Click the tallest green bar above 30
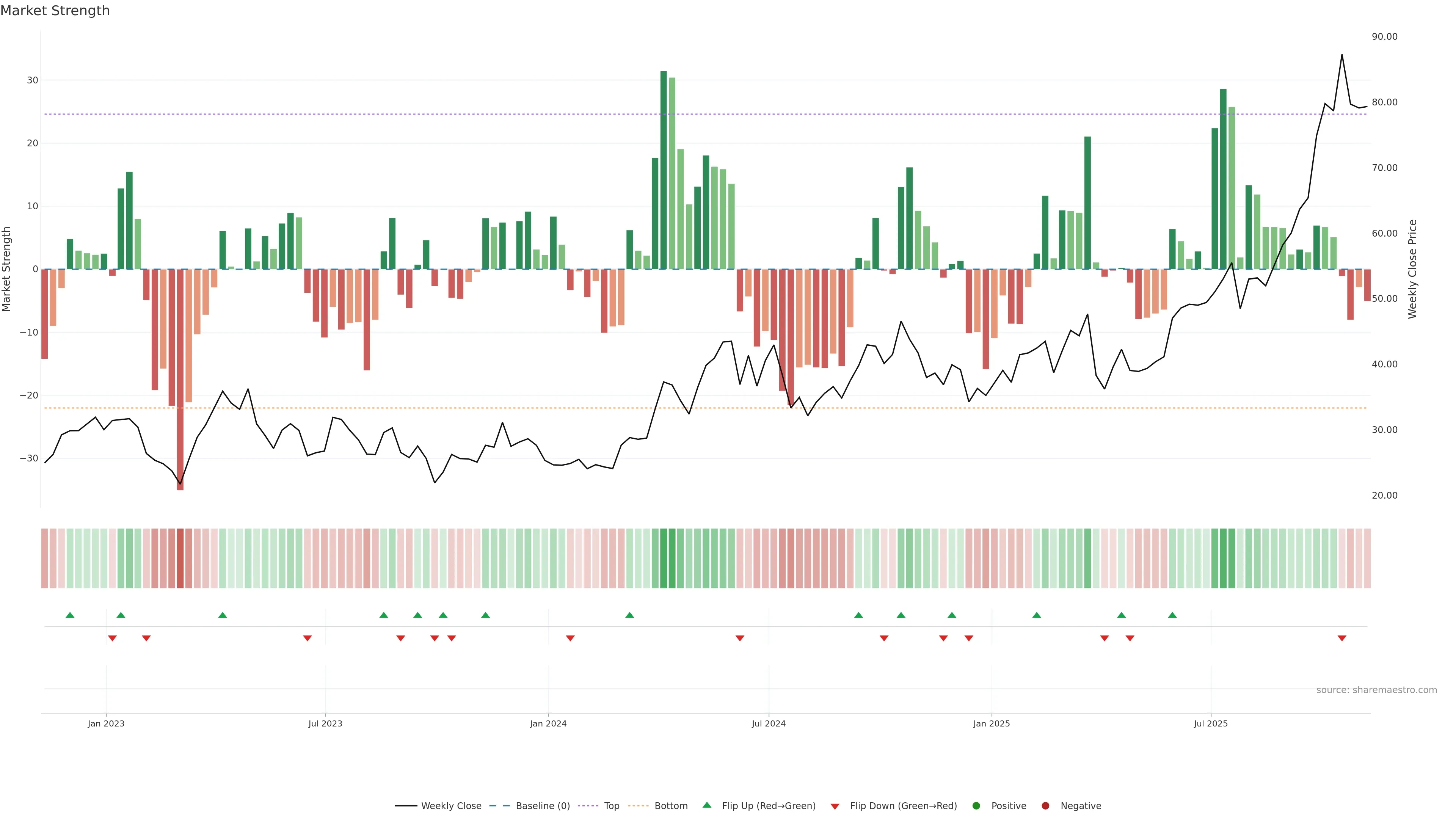This screenshot has height=819, width=1456. tap(664, 169)
